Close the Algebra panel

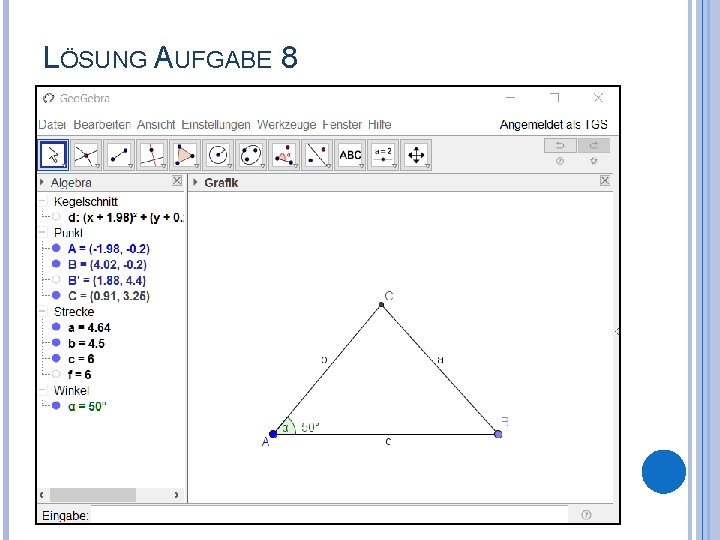tap(177, 181)
